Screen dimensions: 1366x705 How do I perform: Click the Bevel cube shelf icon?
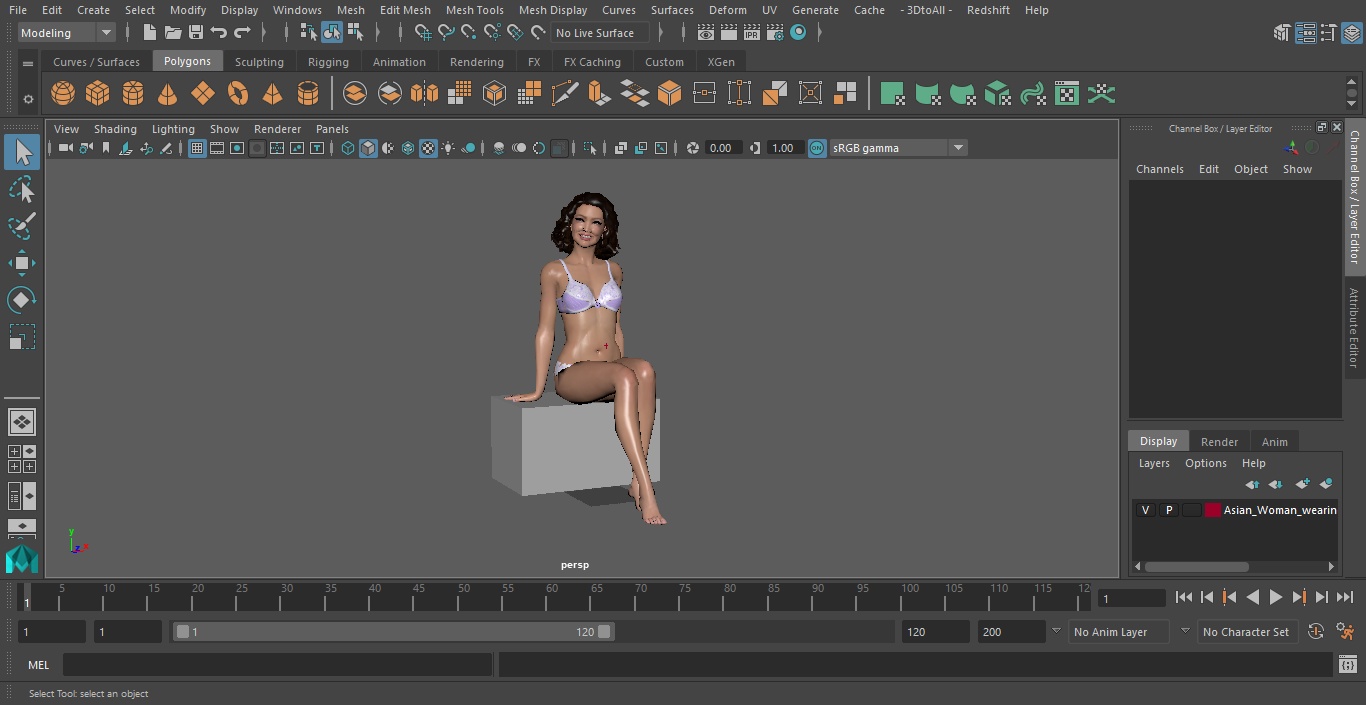pyautogui.click(x=670, y=94)
